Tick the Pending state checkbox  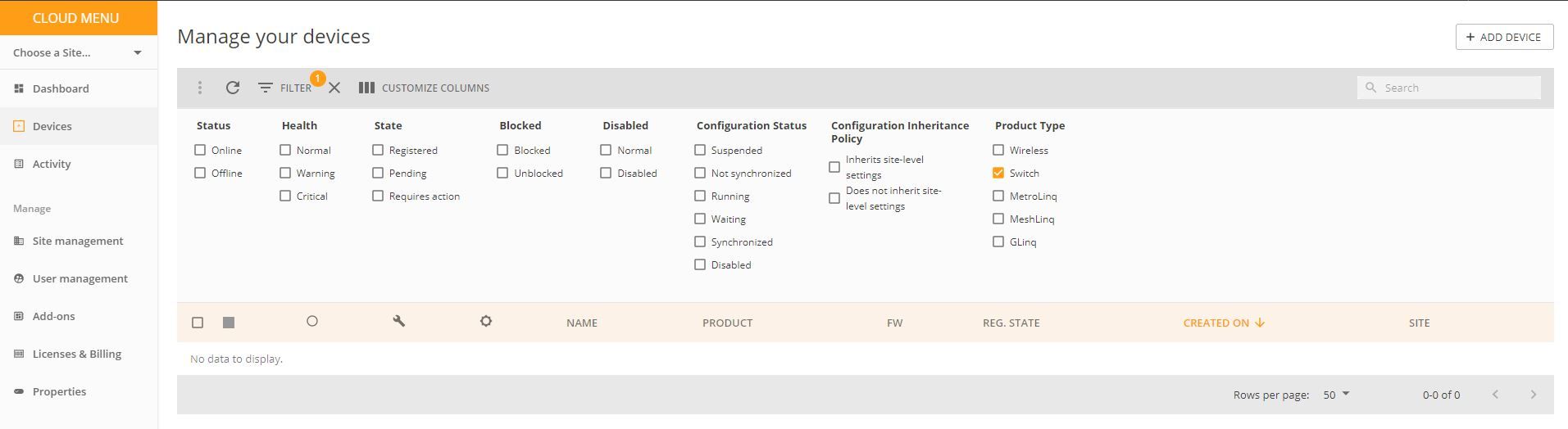point(378,173)
